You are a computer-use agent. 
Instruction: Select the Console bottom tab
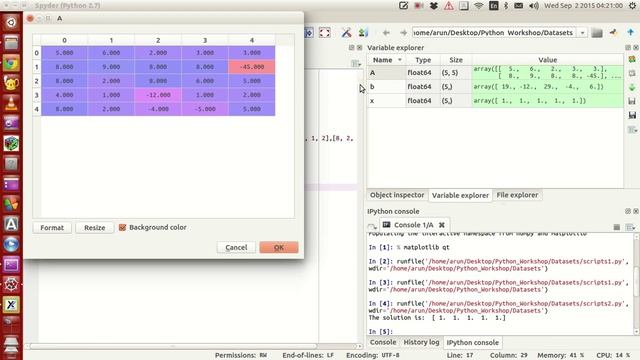[383, 342]
